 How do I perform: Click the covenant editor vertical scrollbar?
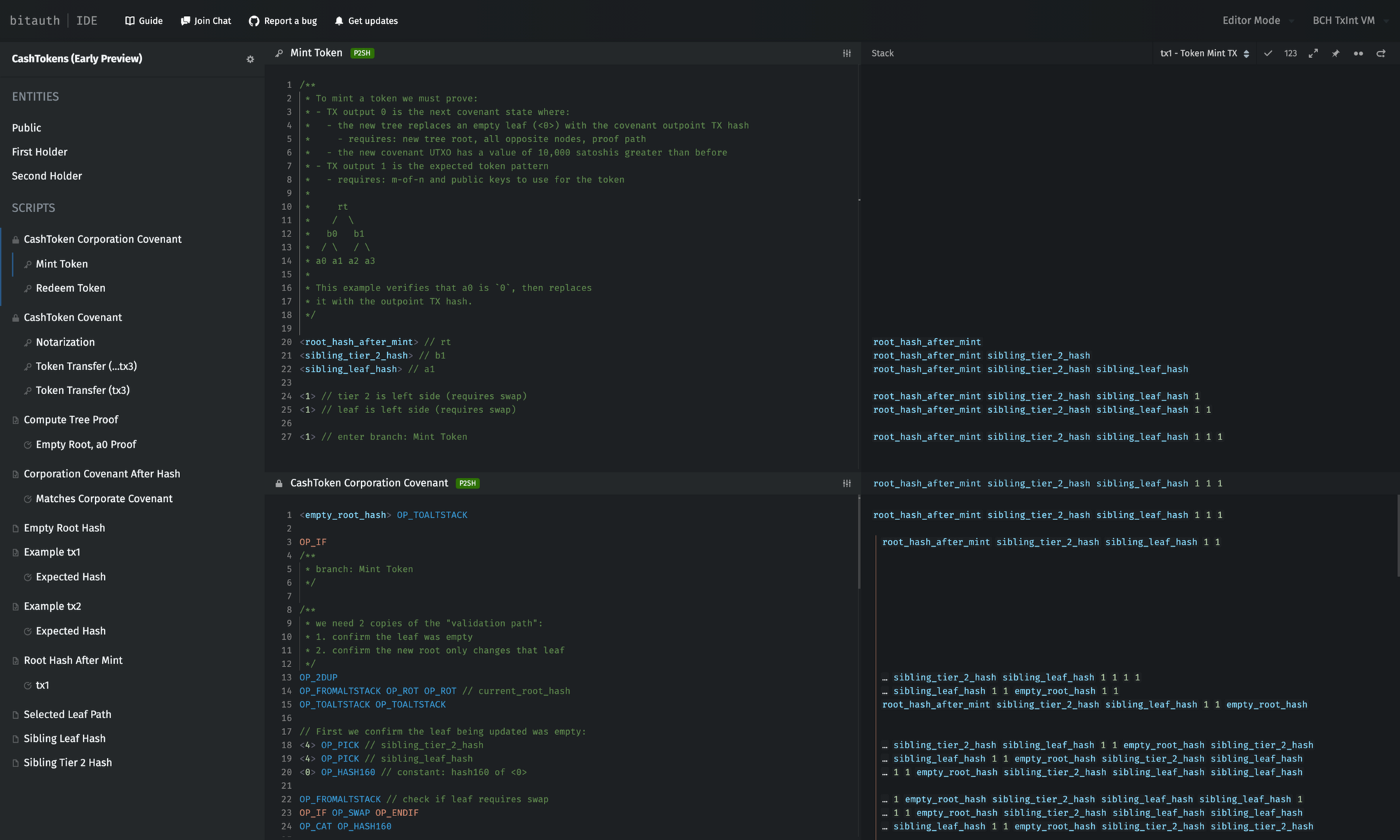click(859, 542)
